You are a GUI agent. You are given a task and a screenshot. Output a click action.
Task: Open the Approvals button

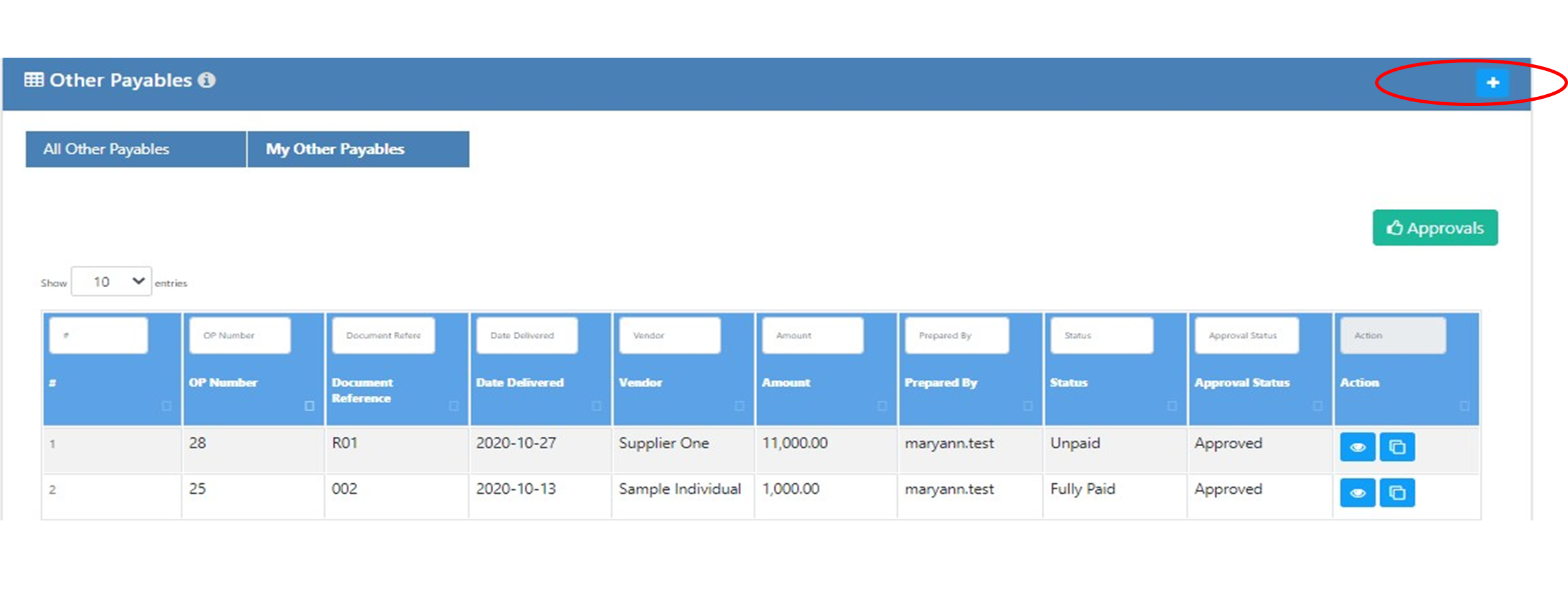(1435, 228)
